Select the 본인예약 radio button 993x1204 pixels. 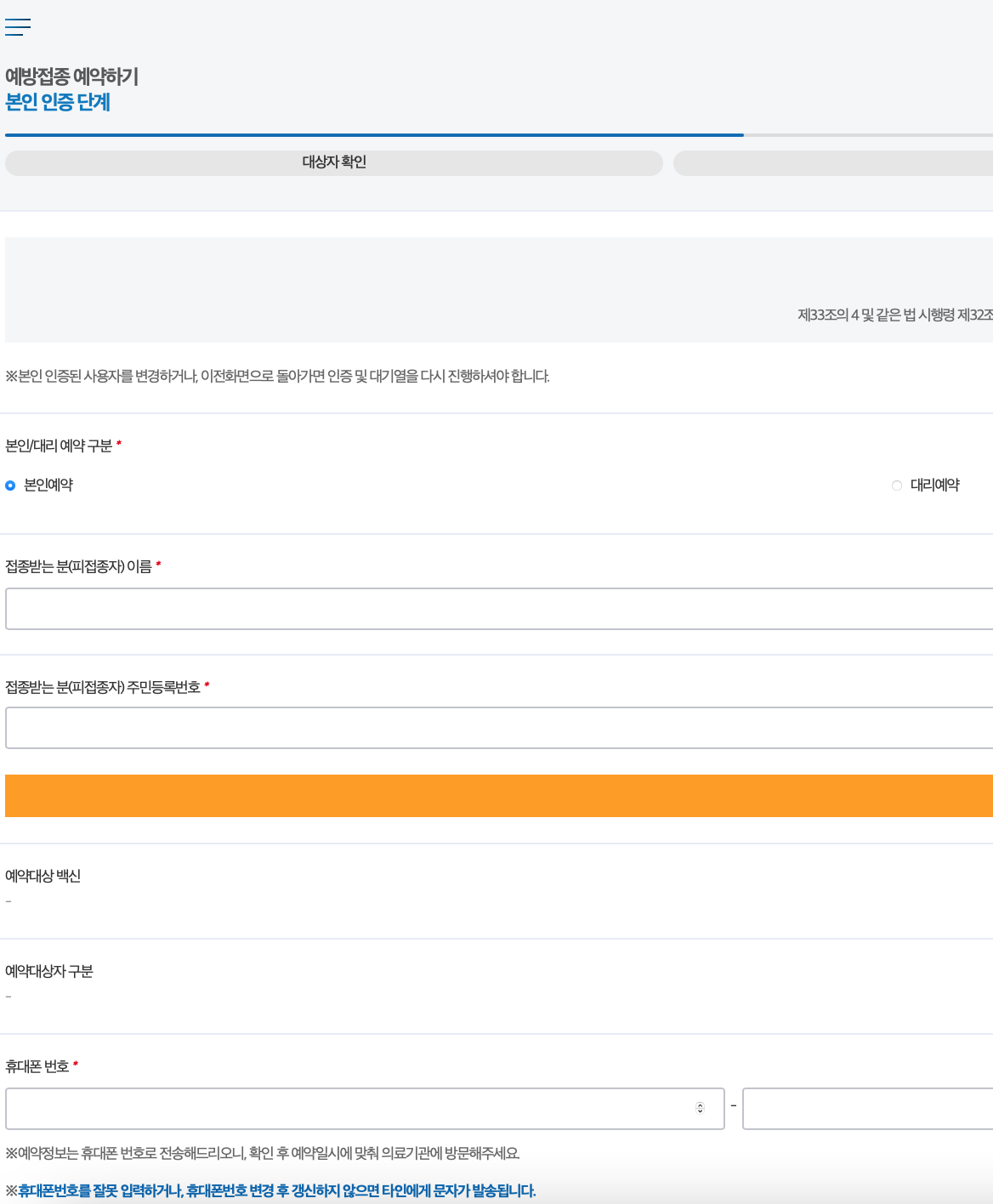tap(10, 486)
